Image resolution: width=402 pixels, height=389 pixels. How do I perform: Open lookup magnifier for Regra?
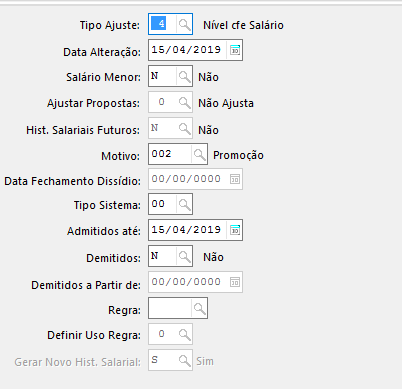tap(199, 308)
